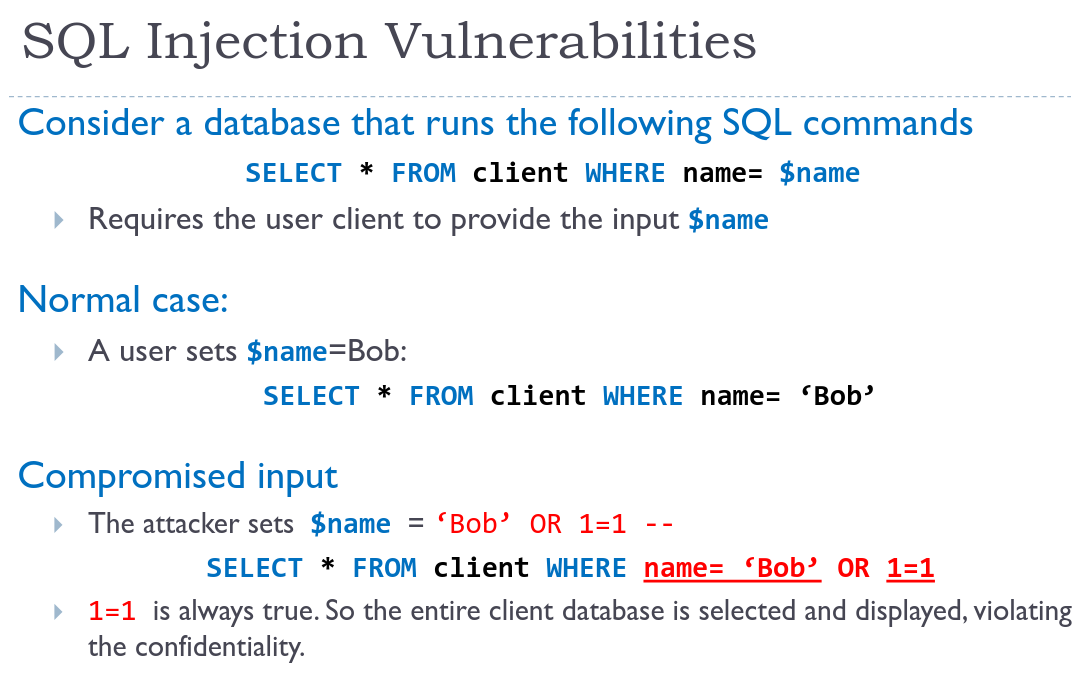Click the bullet arrow before 'Requires the user client'
1087x684 pixels.
[x=59, y=220]
